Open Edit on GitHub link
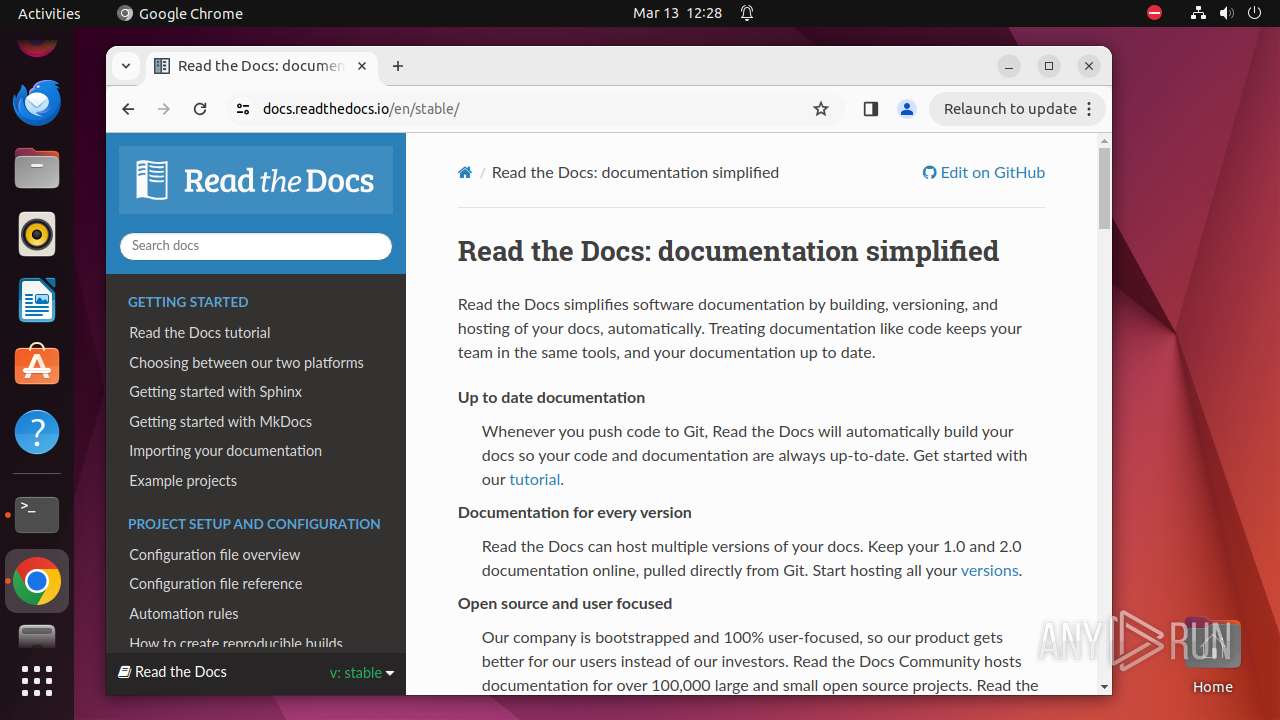Image resolution: width=1280 pixels, height=720 pixels. pyautogui.click(x=984, y=172)
